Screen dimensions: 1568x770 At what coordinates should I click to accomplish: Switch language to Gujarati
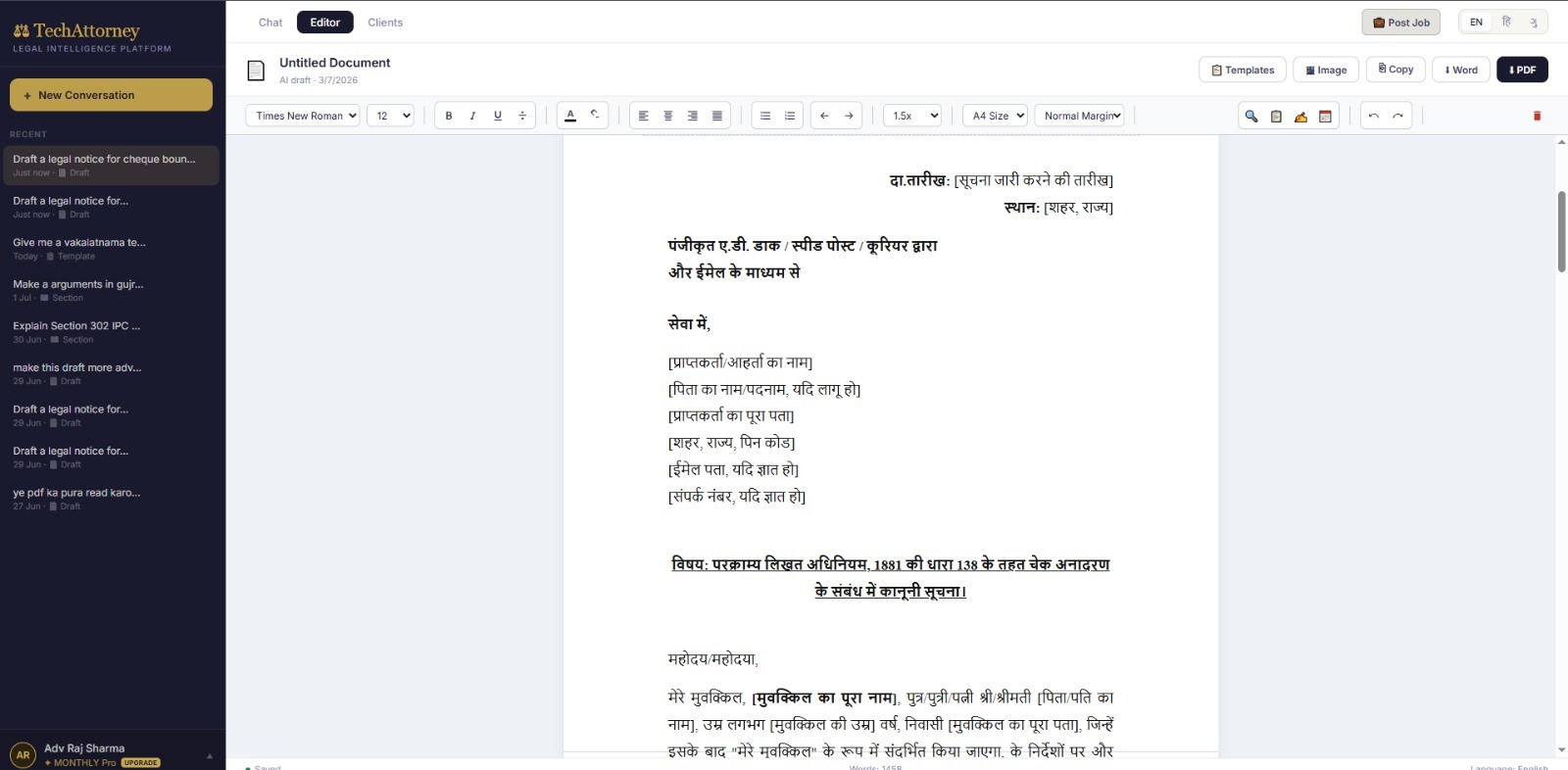1533,23
